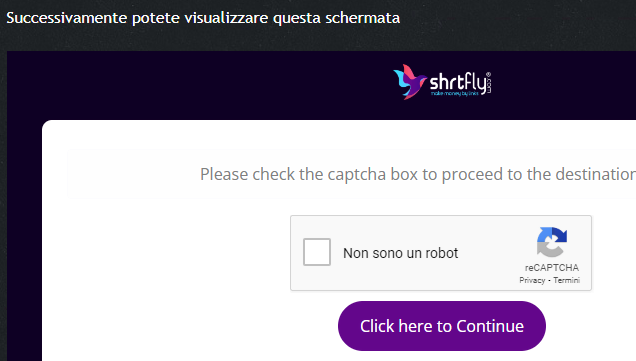Click the "Please check the captcha box" message
The image size is (636, 361).
tap(418, 174)
